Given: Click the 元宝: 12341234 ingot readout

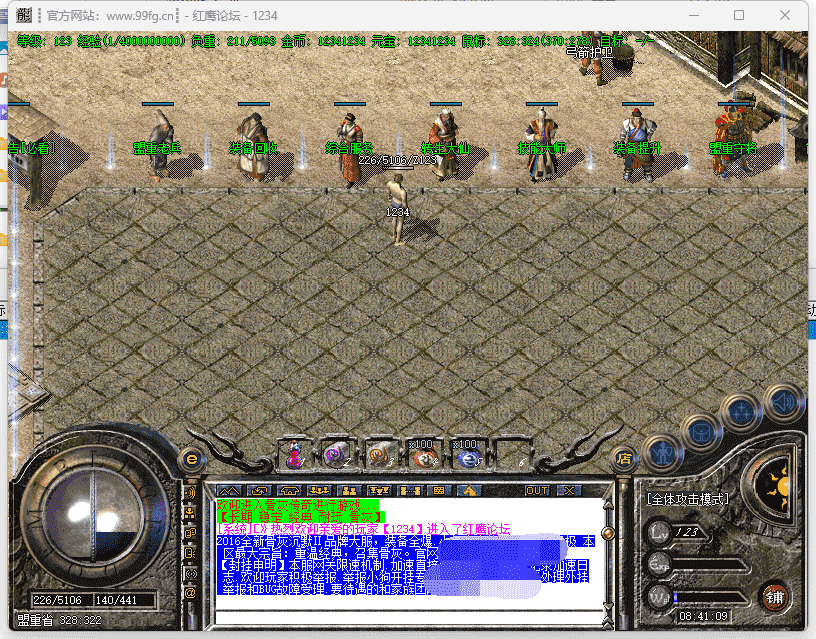Looking at the screenshot, I should [414, 41].
